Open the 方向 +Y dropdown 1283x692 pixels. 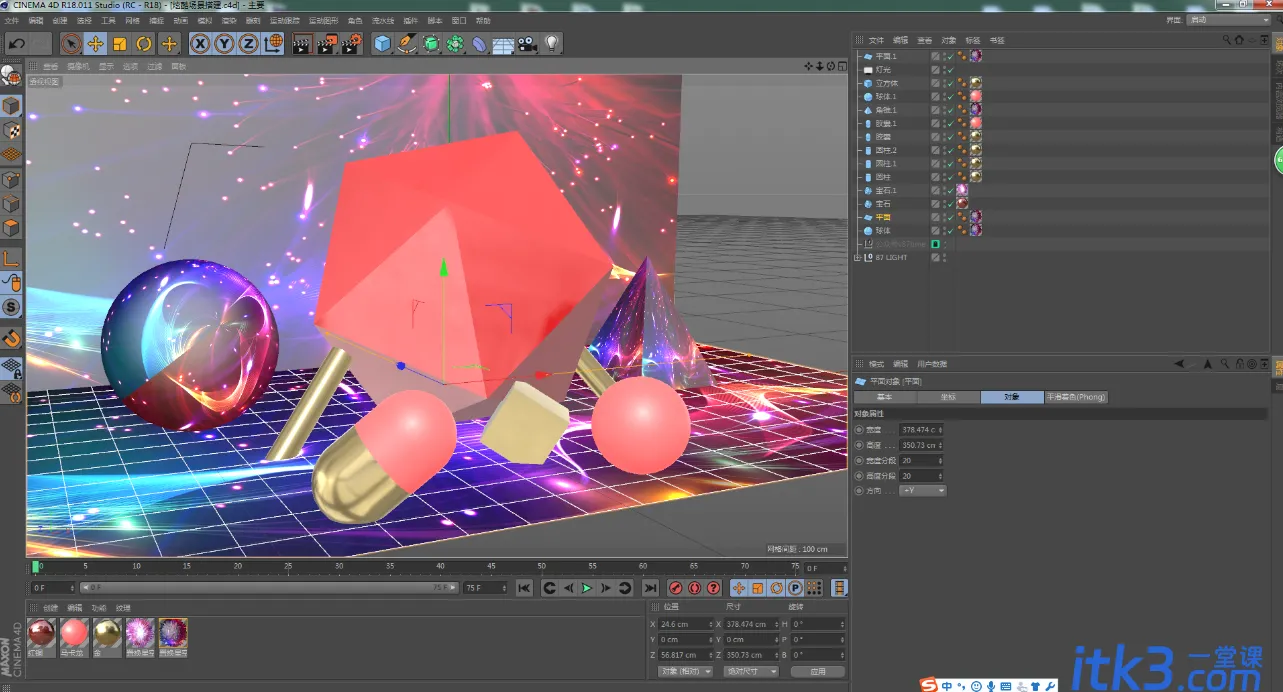click(x=922, y=491)
